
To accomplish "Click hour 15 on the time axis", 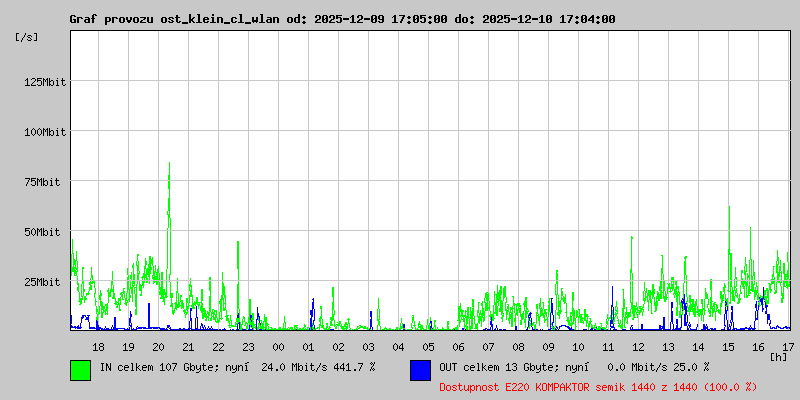I will [728, 346].
